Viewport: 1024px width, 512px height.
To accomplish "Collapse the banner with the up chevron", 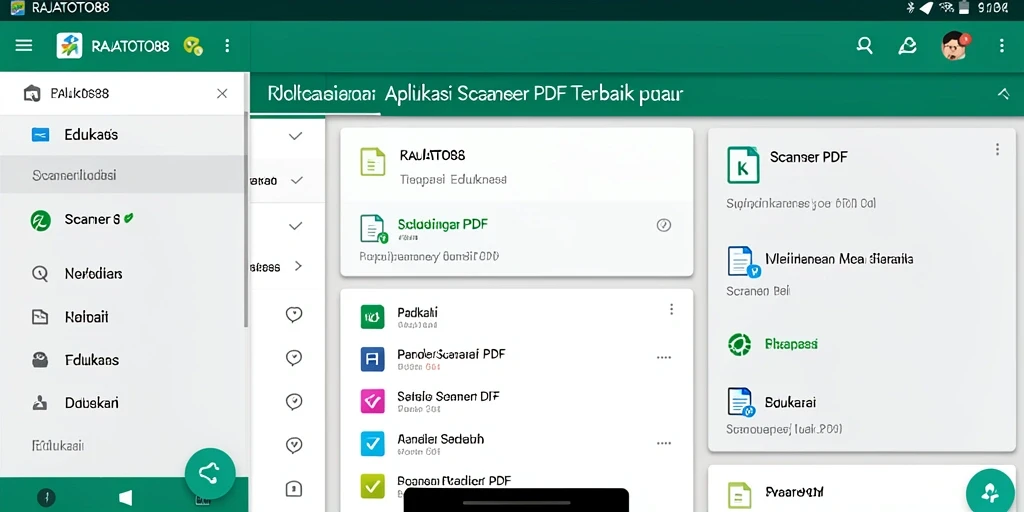I will [1004, 94].
